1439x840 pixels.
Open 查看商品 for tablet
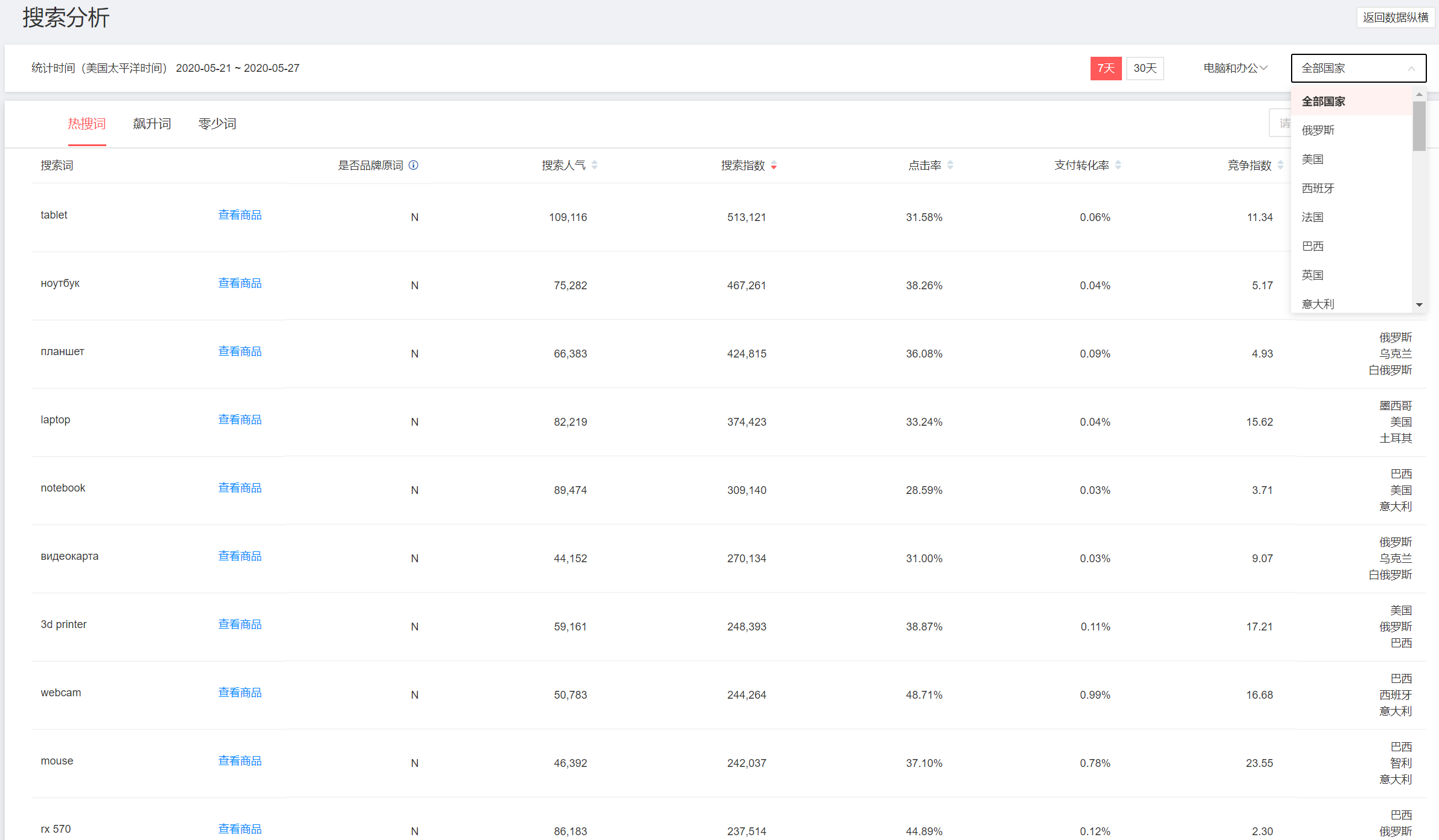pyautogui.click(x=240, y=215)
